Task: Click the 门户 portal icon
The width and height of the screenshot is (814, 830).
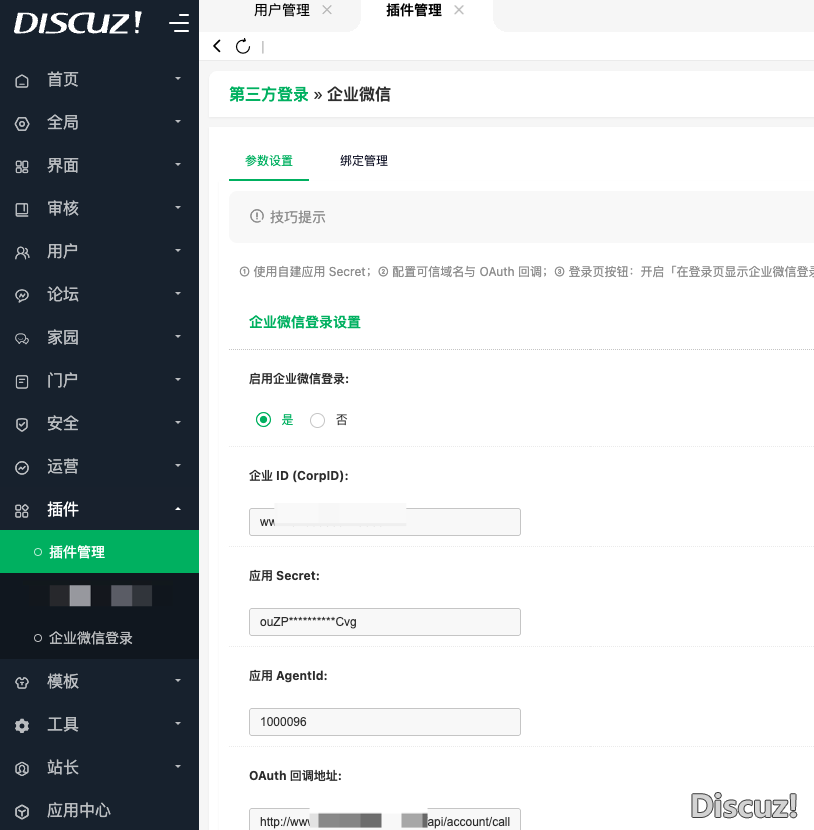Action: click(22, 381)
